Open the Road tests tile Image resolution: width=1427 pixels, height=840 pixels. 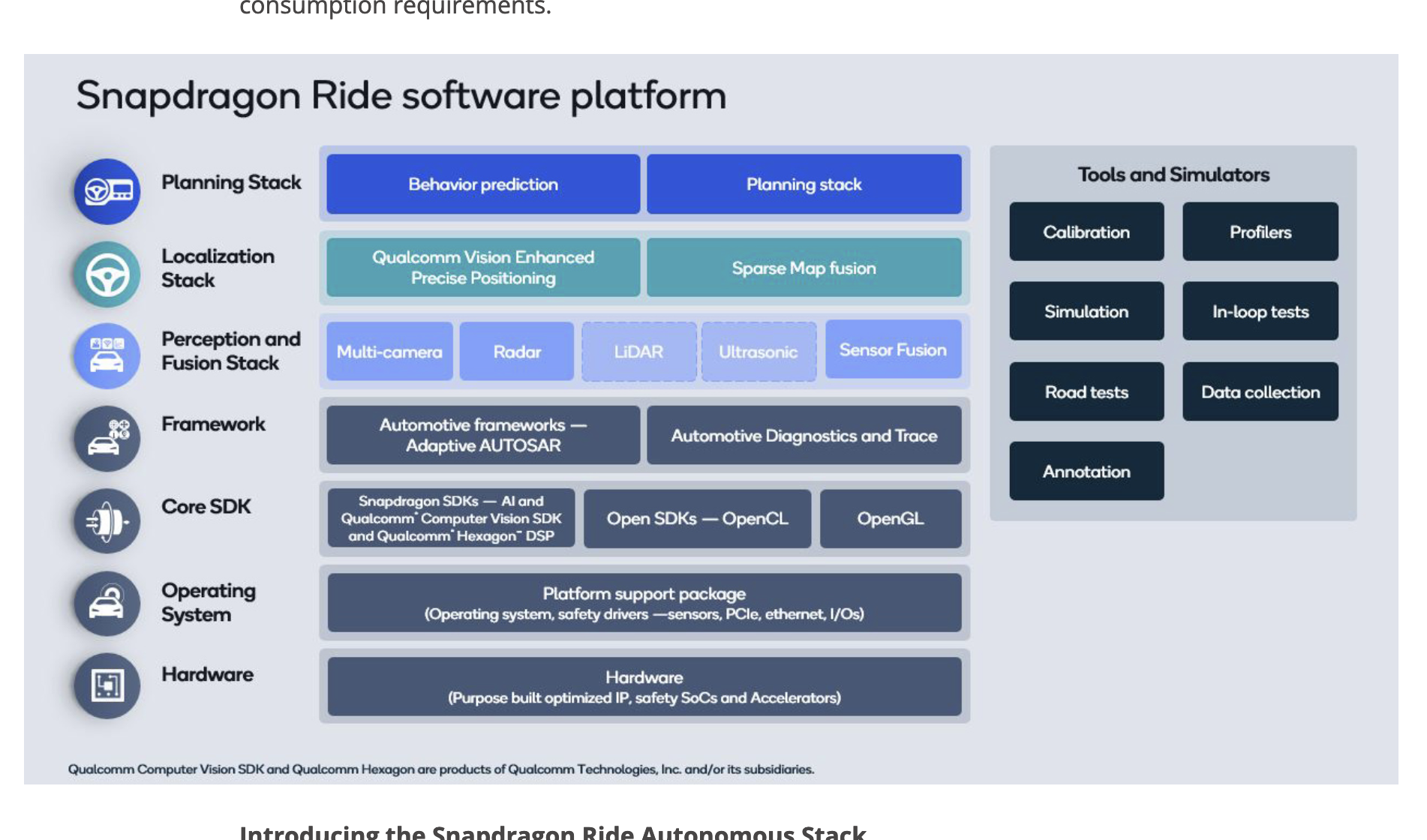(1086, 391)
